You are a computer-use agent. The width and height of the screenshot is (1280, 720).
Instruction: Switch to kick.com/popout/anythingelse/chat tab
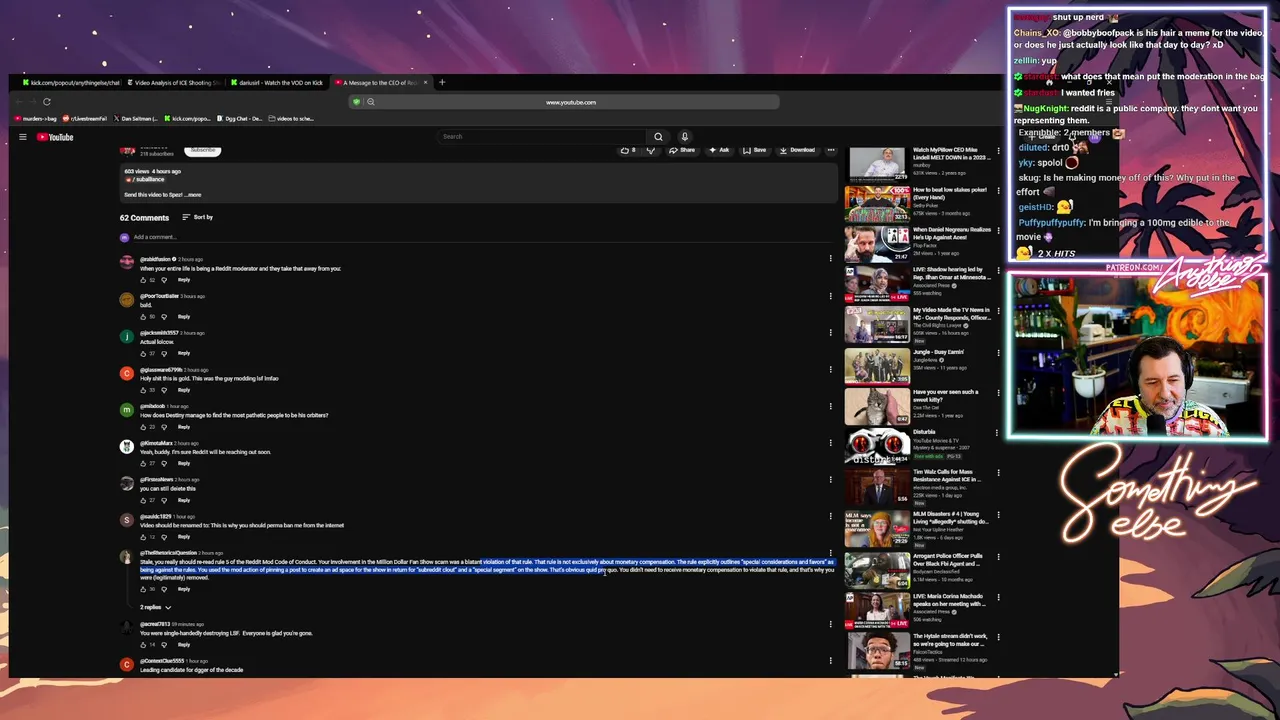72,83
